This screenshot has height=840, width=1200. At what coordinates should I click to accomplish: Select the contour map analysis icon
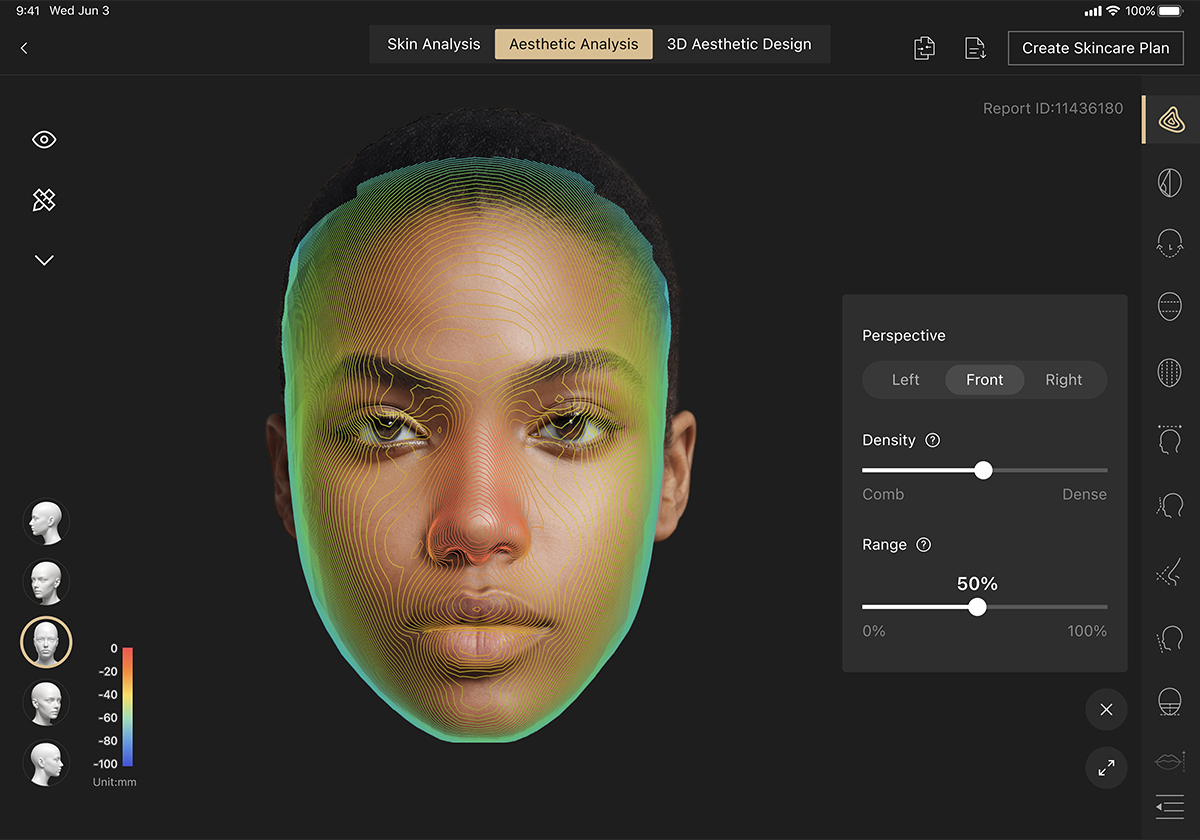pos(1169,120)
